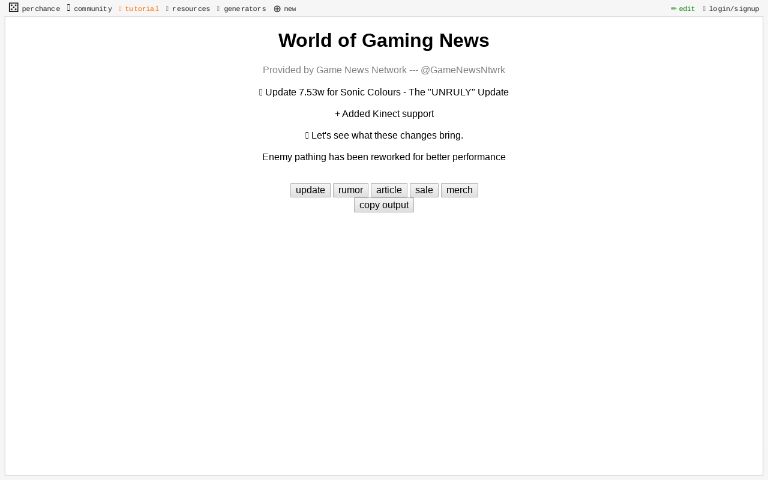Open the community link in the top bar
This screenshot has height=480, width=768.
[x=90, y=8]
